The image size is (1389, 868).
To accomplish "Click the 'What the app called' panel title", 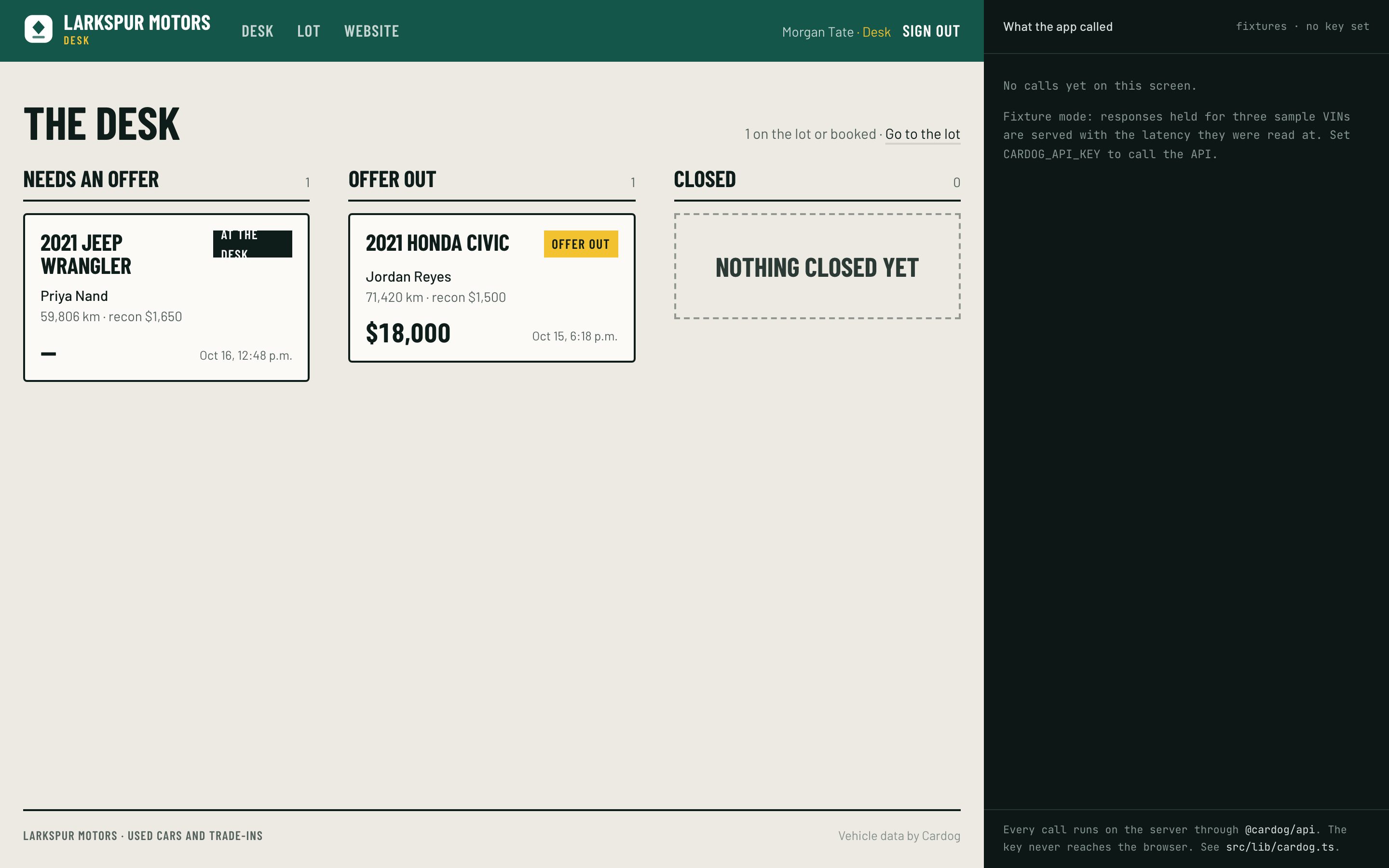I will pyautogui.click(x=1058, y=27).
